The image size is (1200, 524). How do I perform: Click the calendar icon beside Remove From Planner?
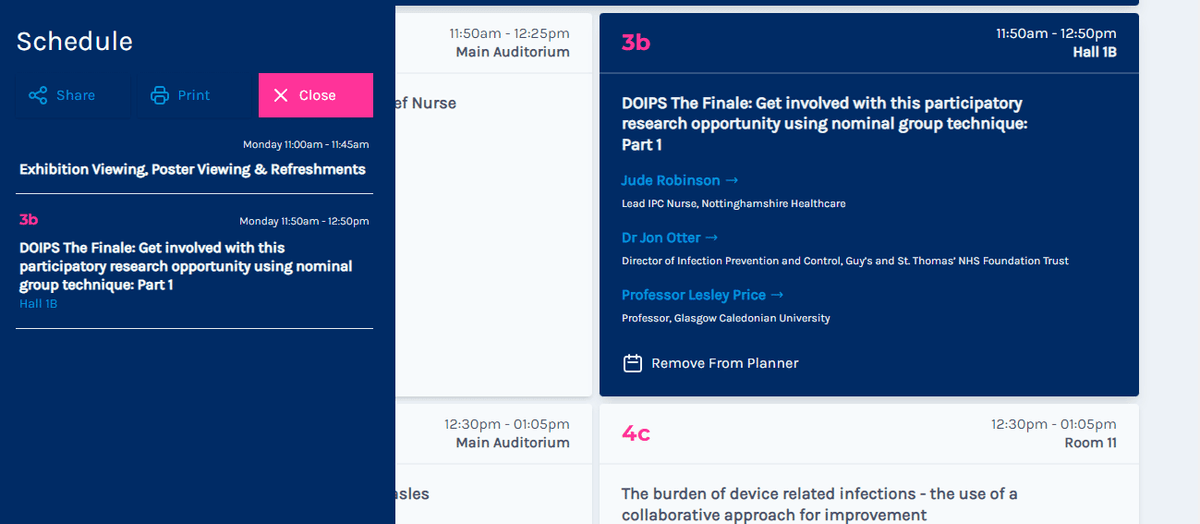632,363
